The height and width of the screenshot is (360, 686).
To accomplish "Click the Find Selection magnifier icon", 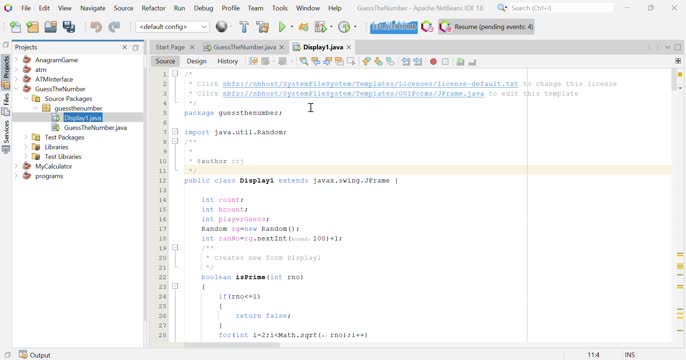I will point(304,62).
